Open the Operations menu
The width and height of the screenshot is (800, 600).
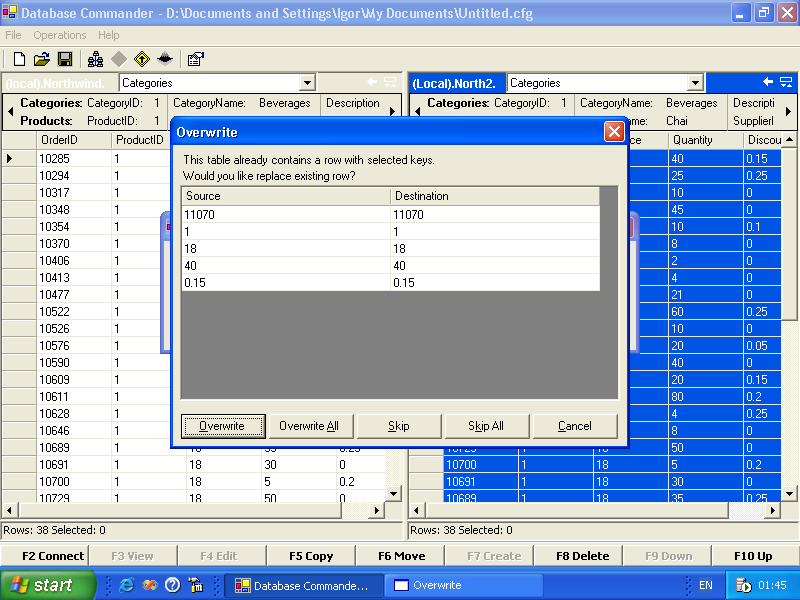(60, 35)
